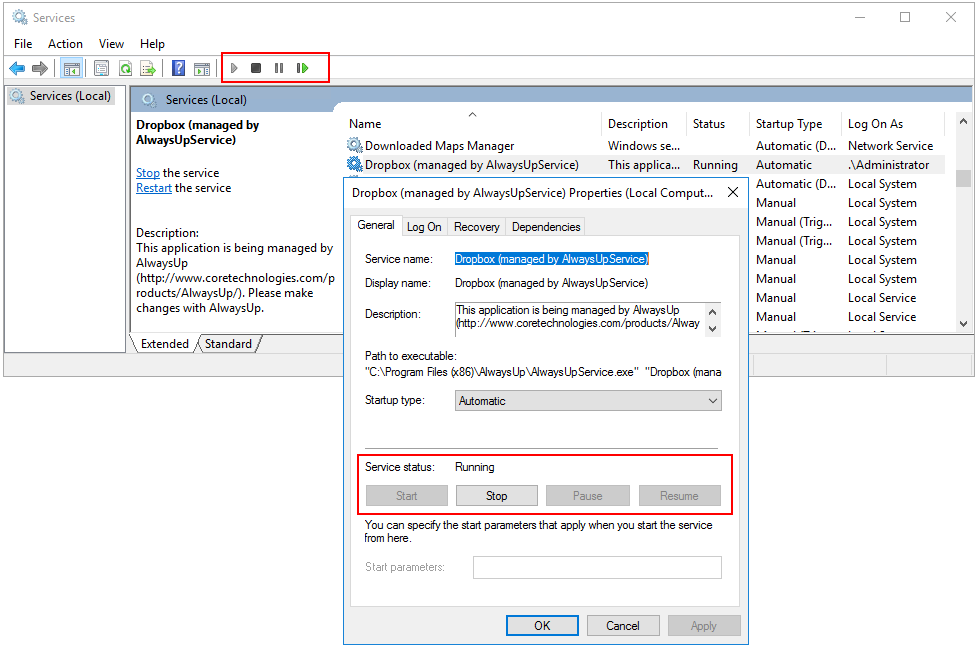Click the '.\Administrator' log on cell
Image resolution: width=978 pixels, height=647 pixels.
pos(888,165)
